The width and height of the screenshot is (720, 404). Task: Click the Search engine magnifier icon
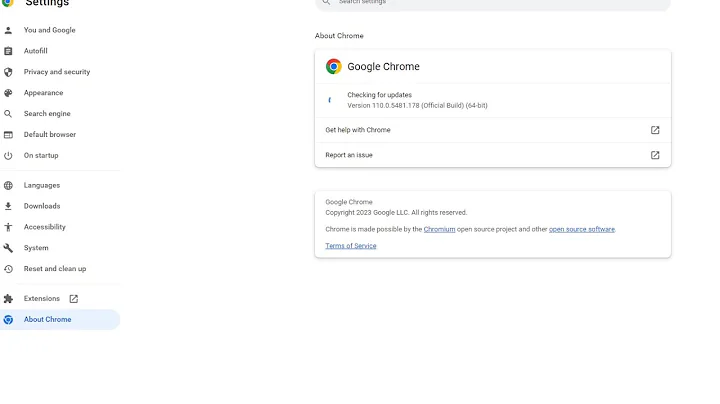coord(8,114)
